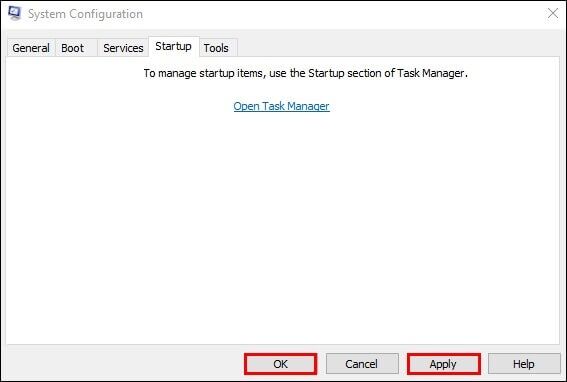This screenshot has width=567, height=382.
Task: Click the System Configuration title bar icon
Action: 14,14
